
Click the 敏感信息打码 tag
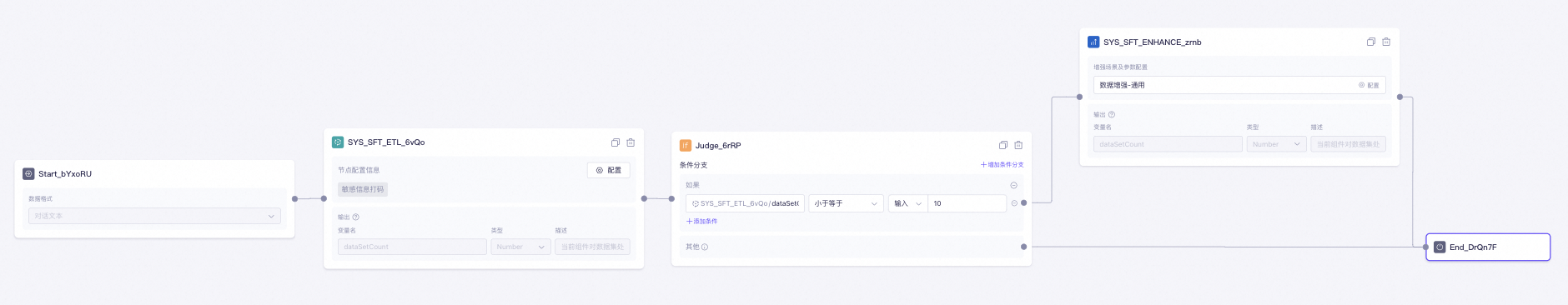point(363,189)
